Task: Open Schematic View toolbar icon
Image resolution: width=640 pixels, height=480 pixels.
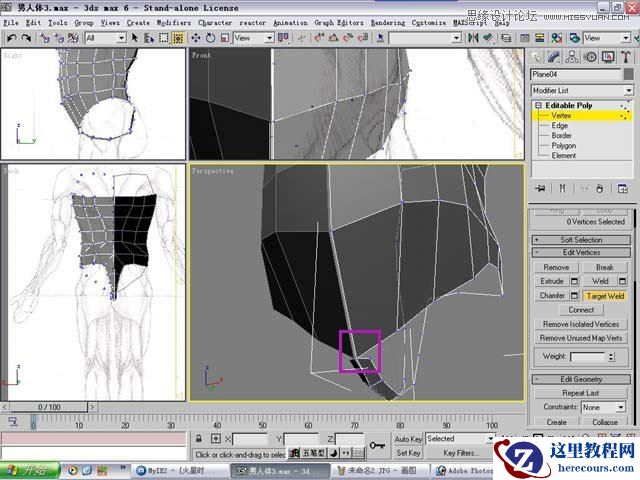Action: (540, 38)
